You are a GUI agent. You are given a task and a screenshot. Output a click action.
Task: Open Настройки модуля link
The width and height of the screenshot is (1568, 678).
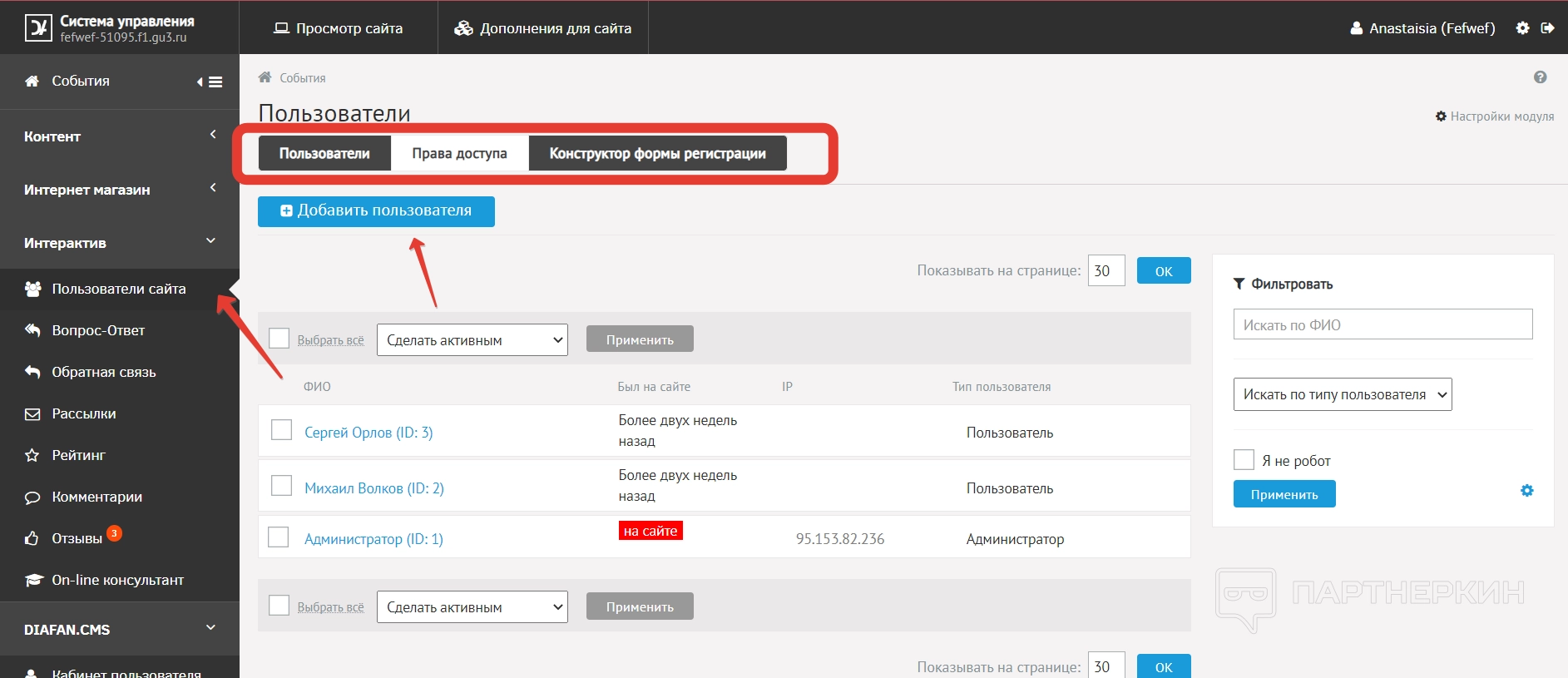1495,116
